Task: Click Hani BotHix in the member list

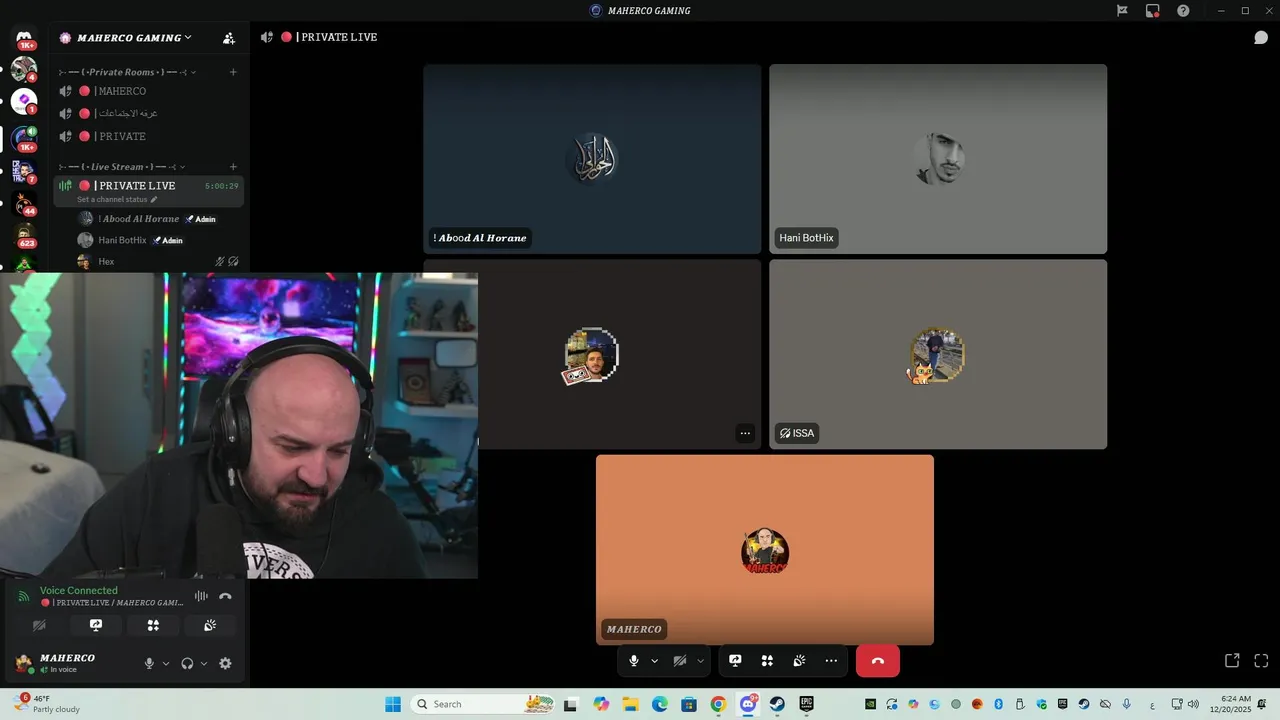Action: pos(148,240)
